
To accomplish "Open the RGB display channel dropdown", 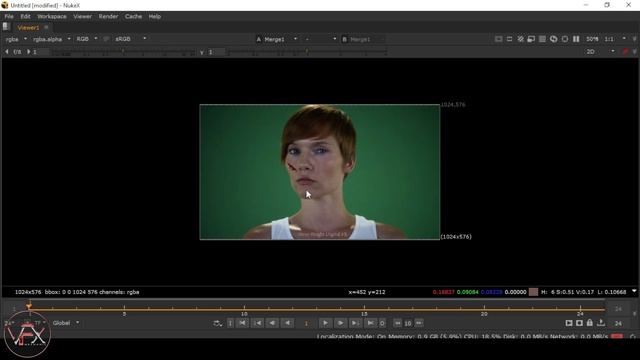I will [x=87, y=39].
